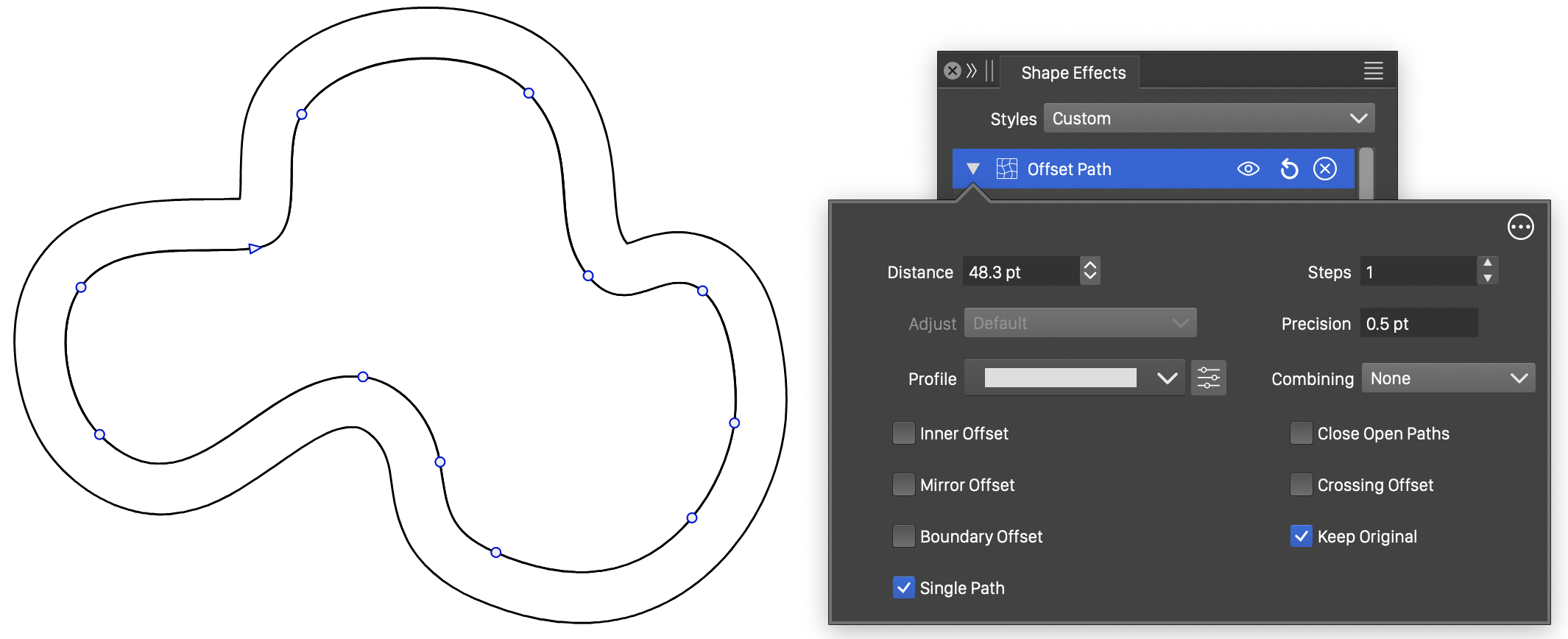Click the Offset Path effect icon
The width and height of the screenshot is (1568, 639).
(x=1006, y=169)
